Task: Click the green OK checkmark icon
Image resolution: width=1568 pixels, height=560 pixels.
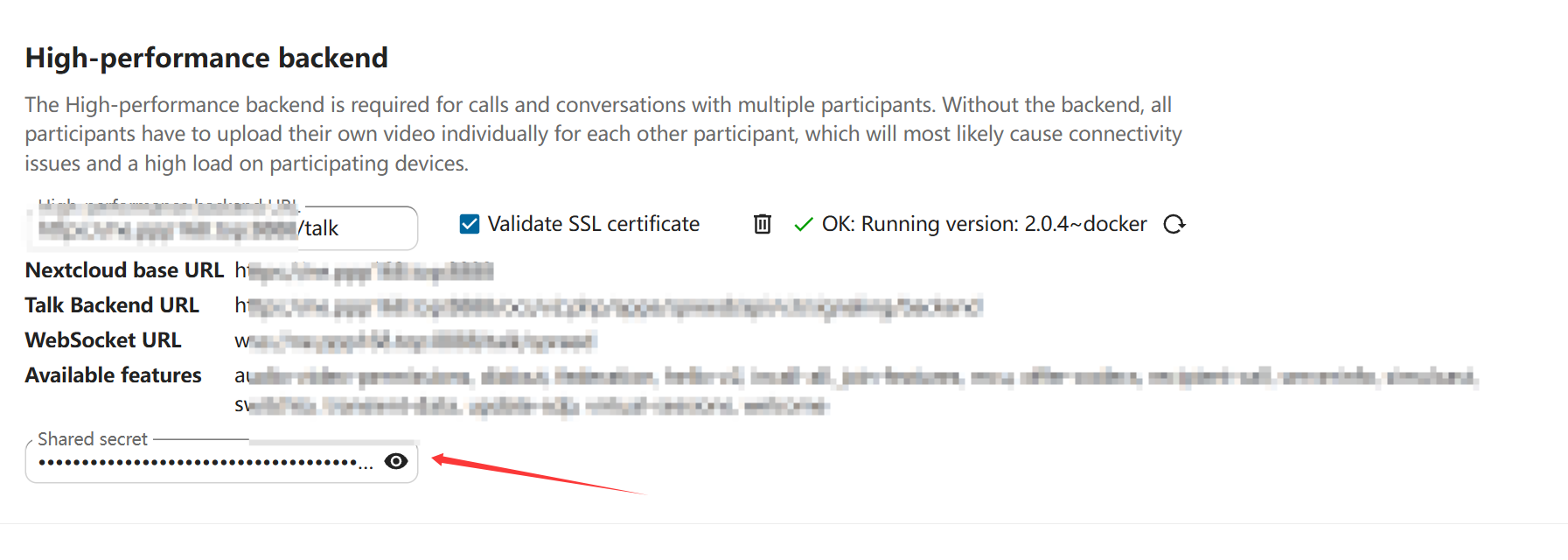Action: 803,225
